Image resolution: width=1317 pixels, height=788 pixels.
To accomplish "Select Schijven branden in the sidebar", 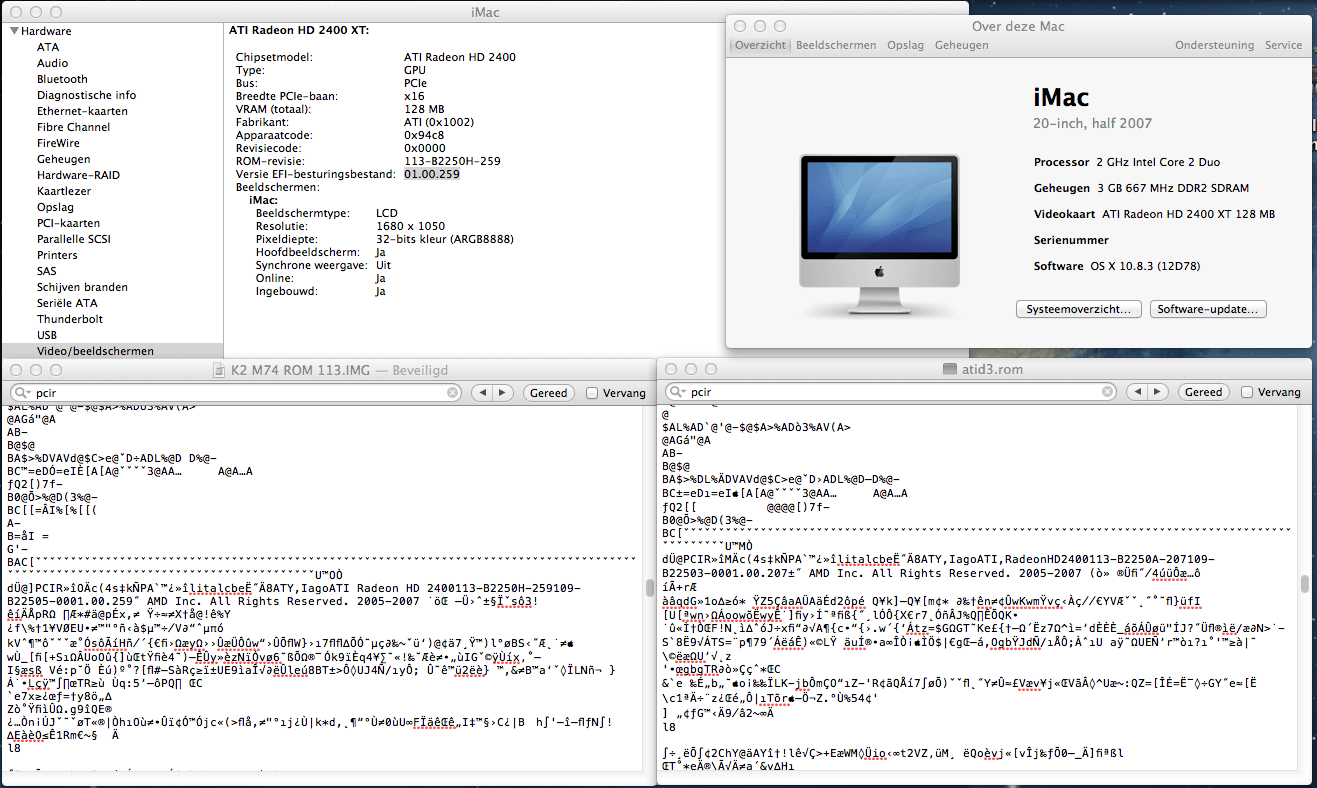I will click(82, 287).
